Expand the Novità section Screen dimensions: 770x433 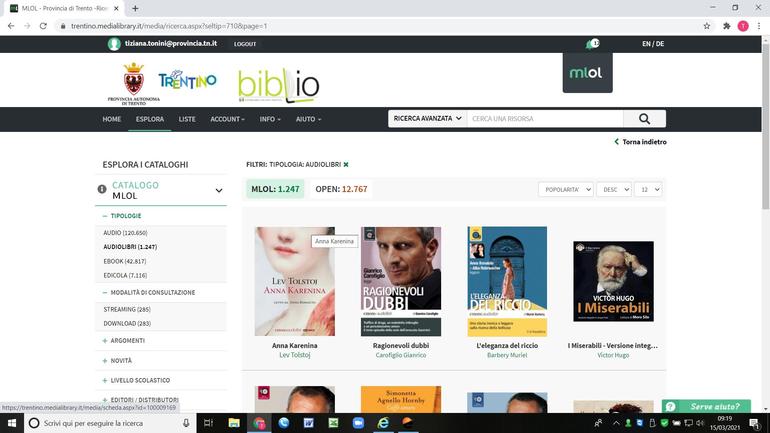tap(117, 360)
